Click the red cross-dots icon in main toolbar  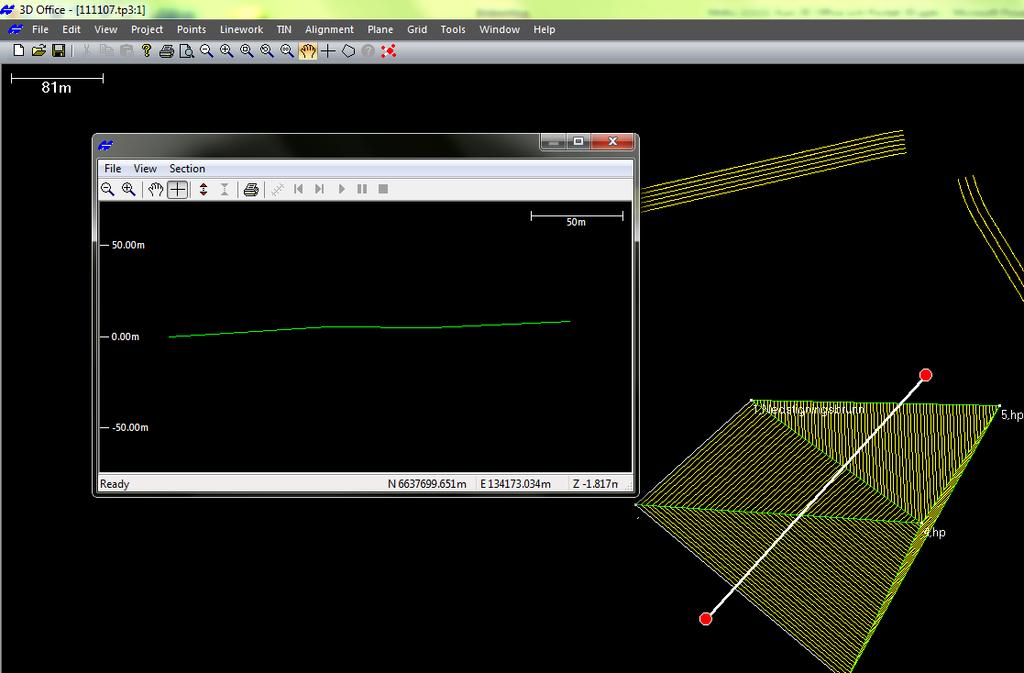coord(389,51)
